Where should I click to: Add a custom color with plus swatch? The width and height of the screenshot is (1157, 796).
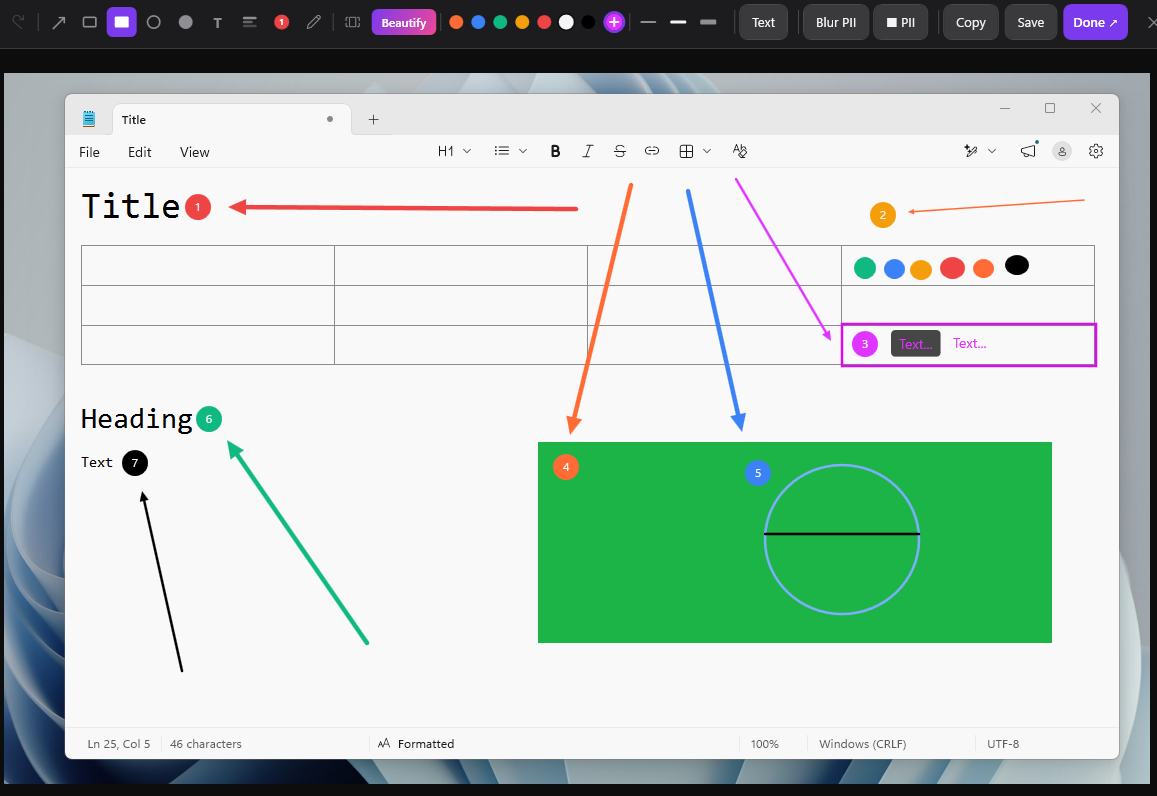pos(614,22)
